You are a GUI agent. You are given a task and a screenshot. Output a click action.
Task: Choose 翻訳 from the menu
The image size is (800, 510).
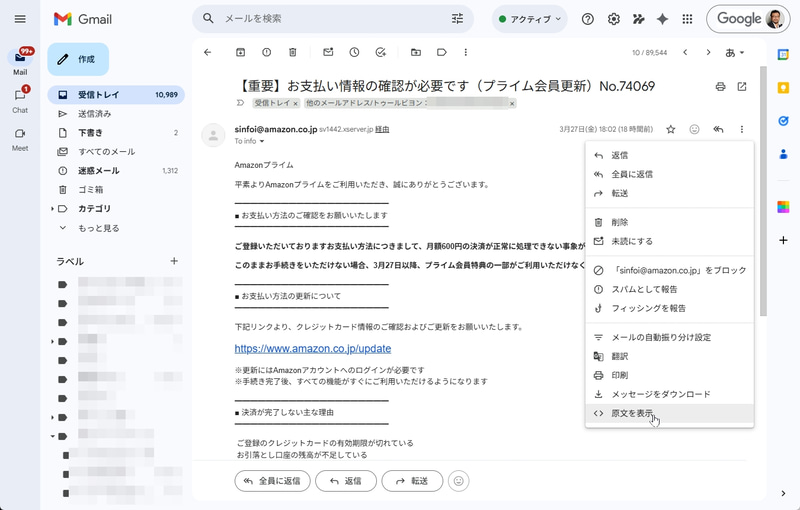(x=669, y=356)
